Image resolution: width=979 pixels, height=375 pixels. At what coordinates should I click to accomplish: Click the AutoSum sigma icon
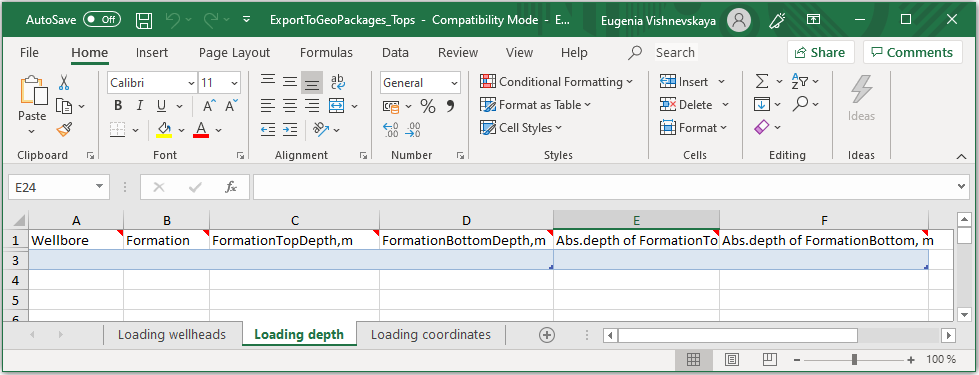coord(762,82)
